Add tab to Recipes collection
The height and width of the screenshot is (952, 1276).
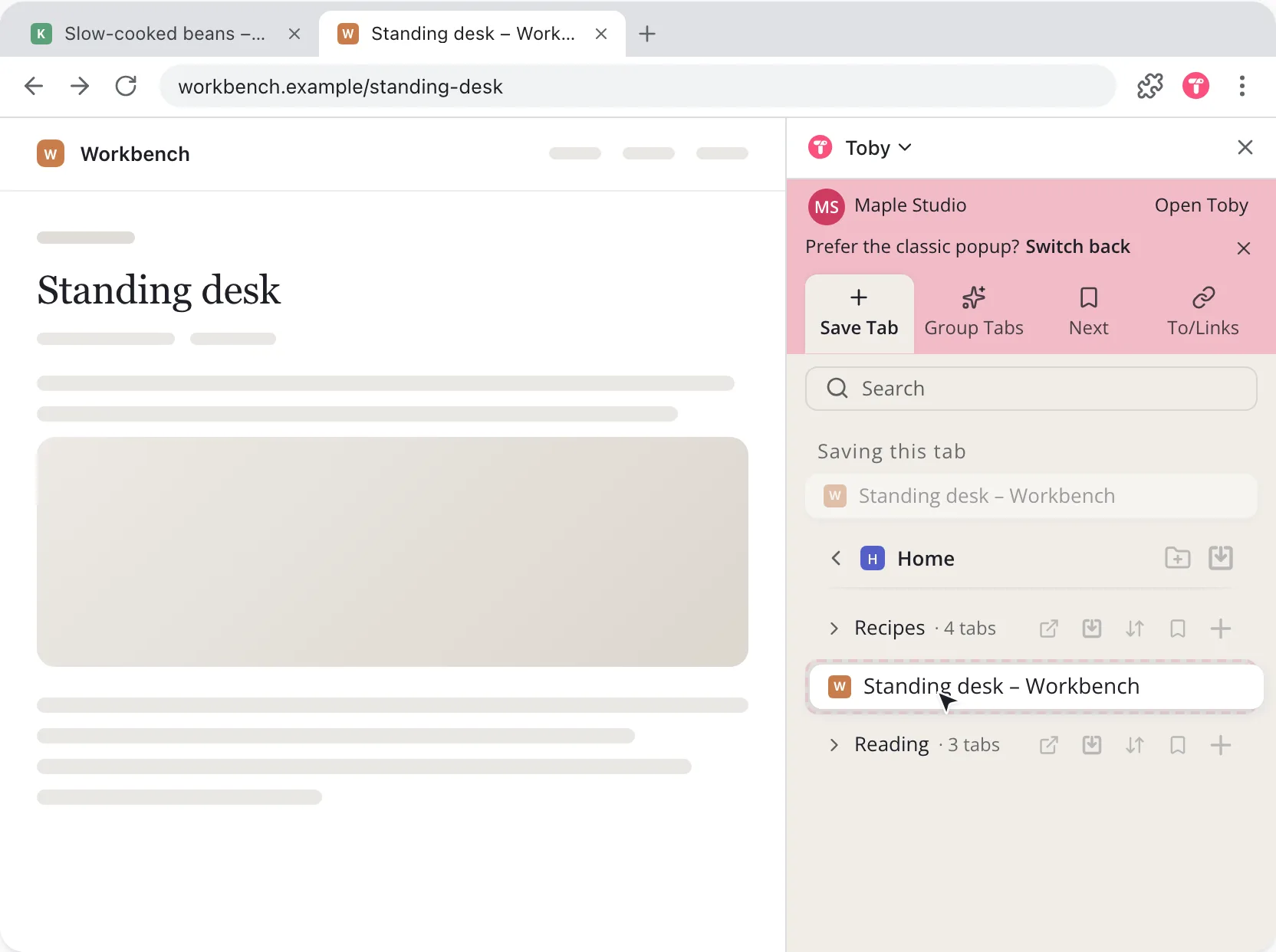pyautogui.click(x=1220, y=629)
